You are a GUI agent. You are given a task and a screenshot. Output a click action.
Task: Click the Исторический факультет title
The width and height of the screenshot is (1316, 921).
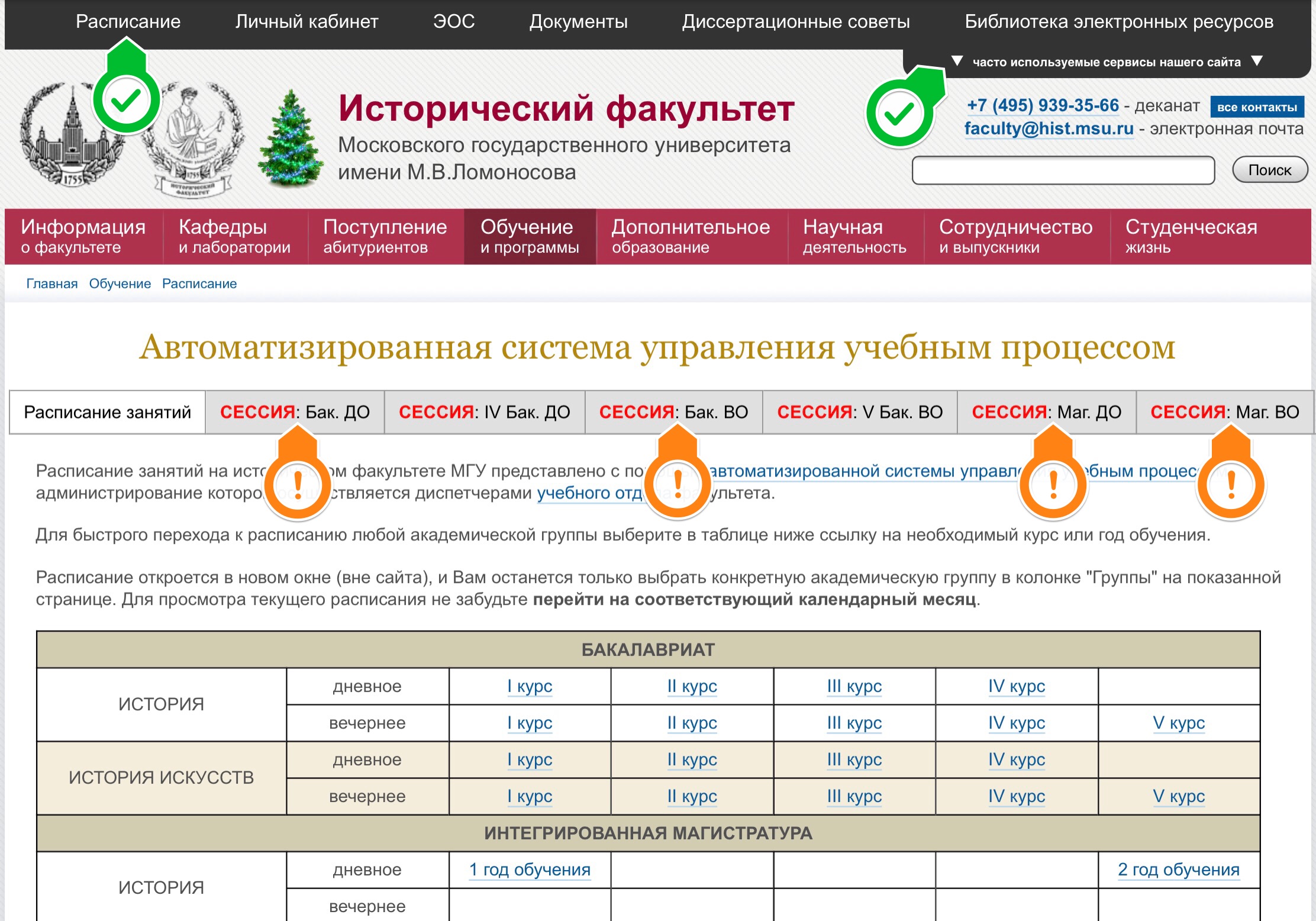tap(566, 110)
